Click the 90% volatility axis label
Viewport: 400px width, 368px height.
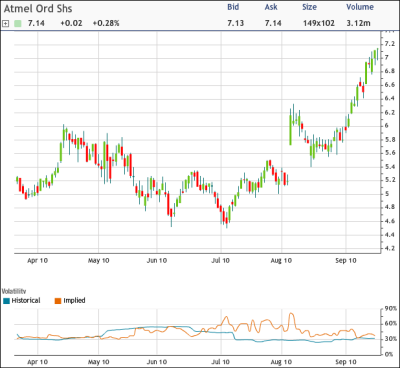(391, 309)
